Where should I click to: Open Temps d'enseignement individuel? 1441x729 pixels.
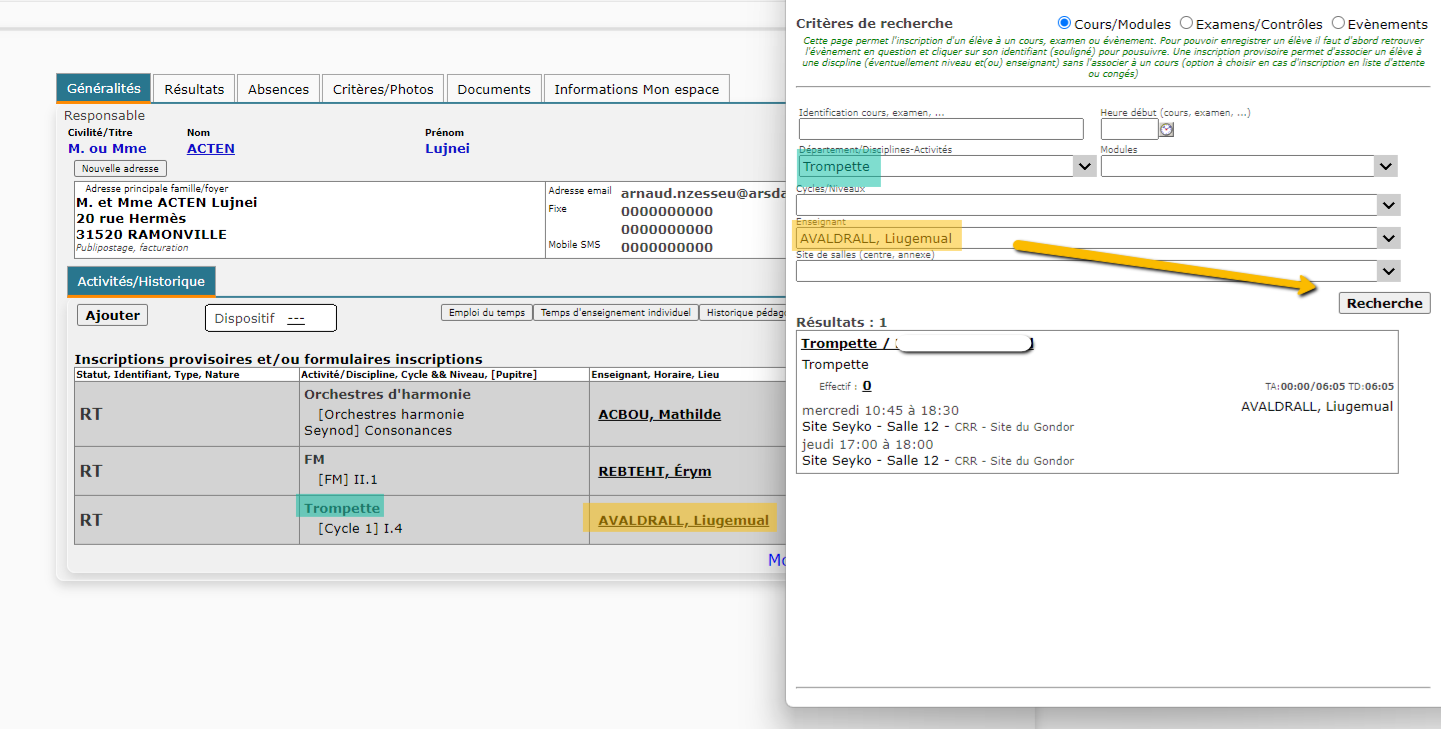click(x=615, y=313)
